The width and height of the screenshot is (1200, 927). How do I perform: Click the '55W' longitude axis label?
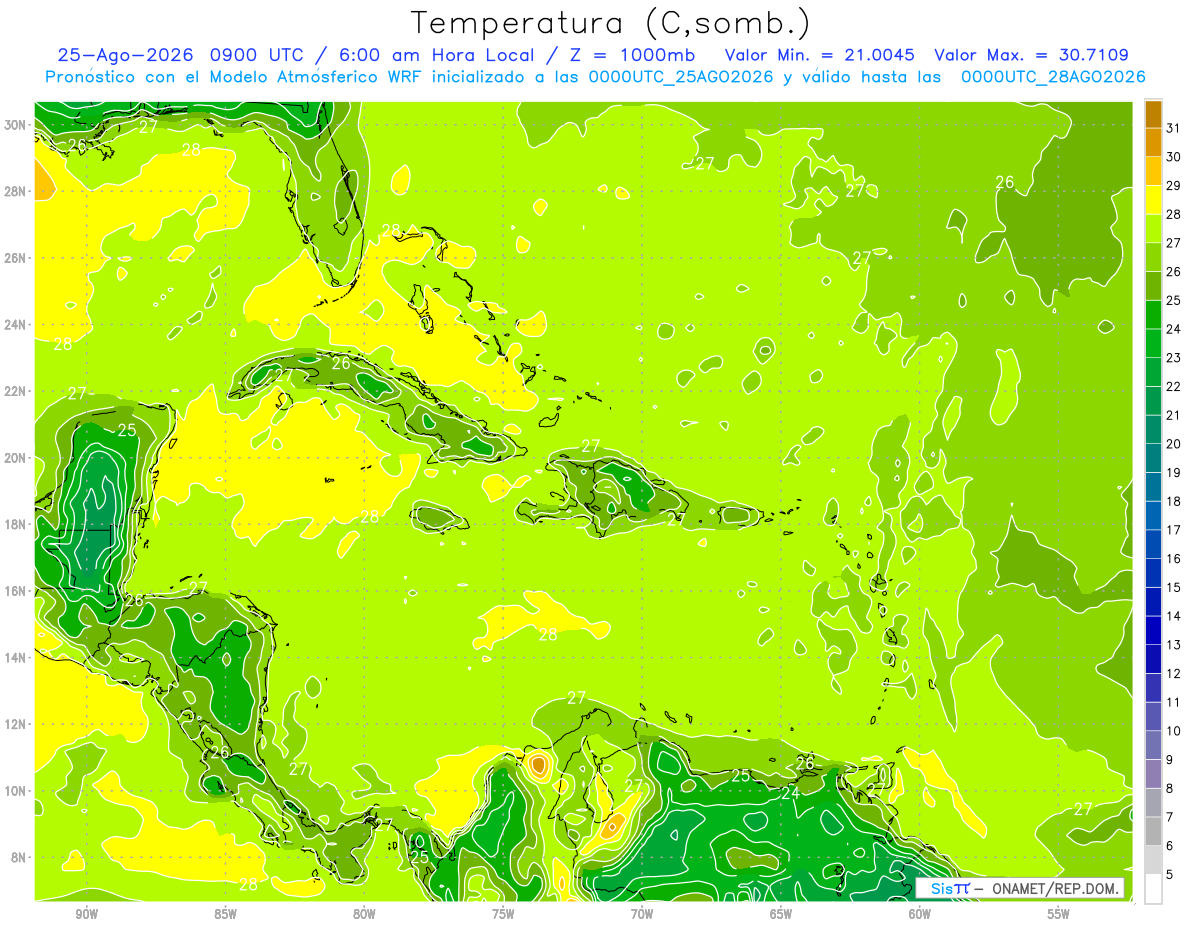(x=1059, y=914)
